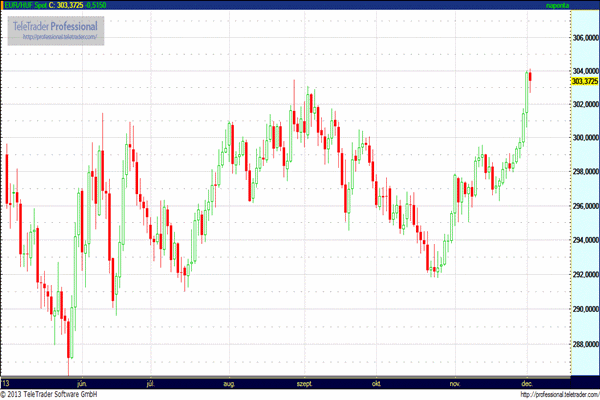This screenshot has height=400, width=600.
Task: Select the júl. marker on time axis
Action: click(151, 384)
